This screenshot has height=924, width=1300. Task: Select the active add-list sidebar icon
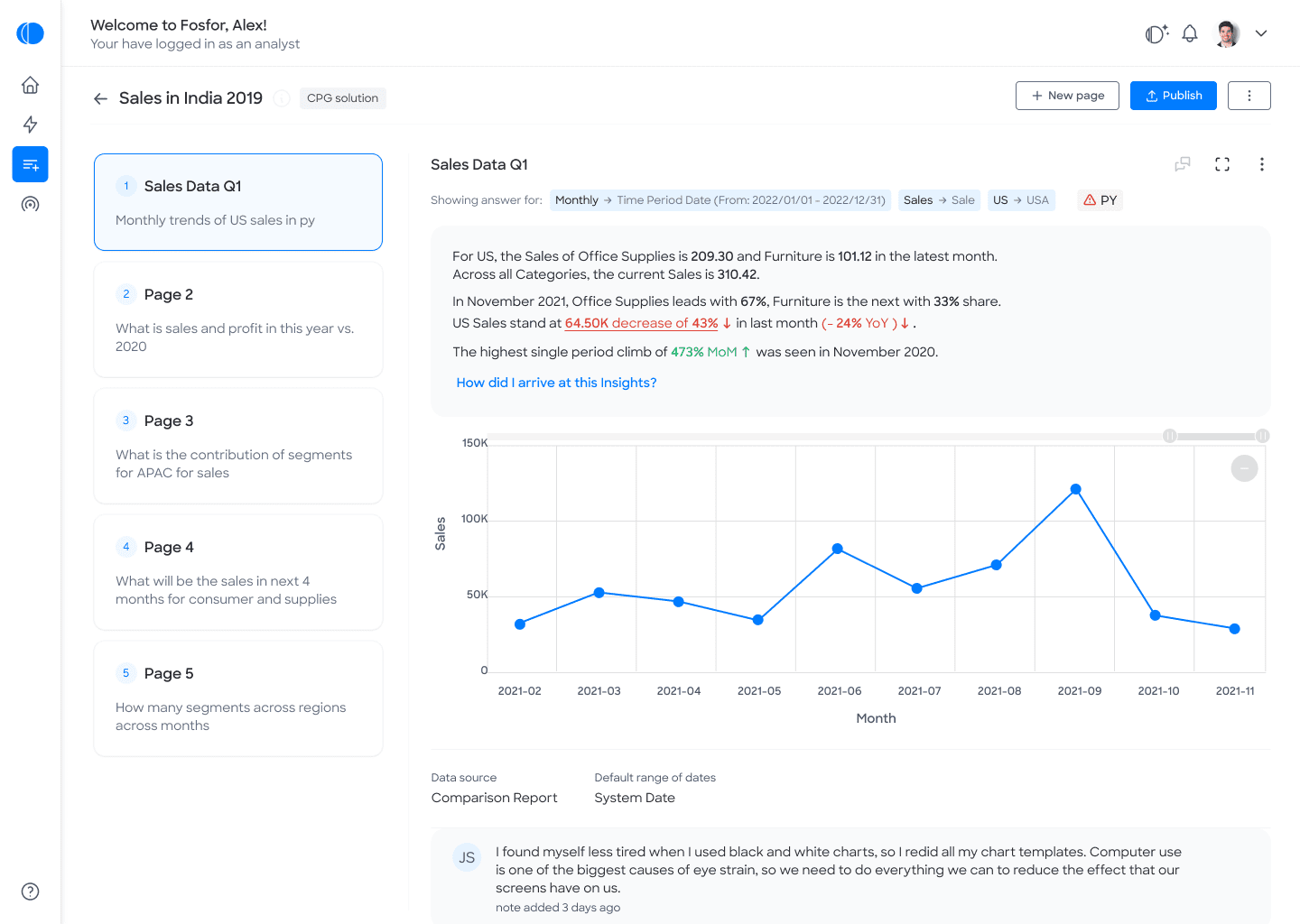click(30, 164)
